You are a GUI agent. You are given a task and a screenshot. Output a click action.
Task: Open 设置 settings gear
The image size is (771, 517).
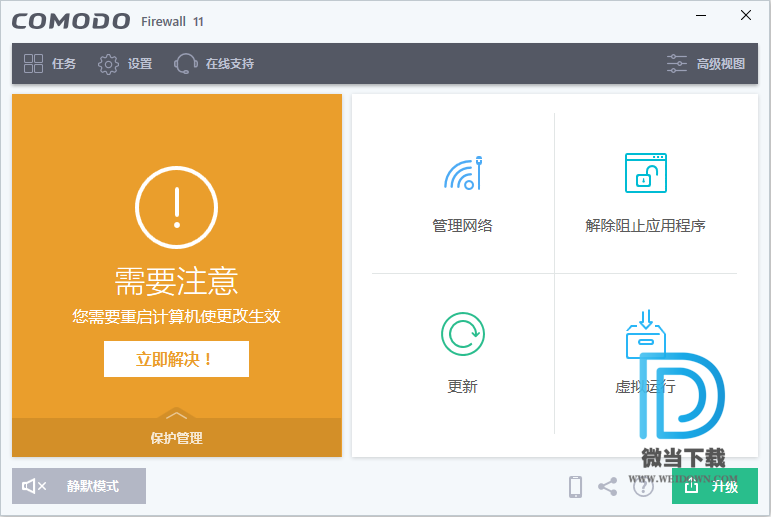tap(108, 64)
